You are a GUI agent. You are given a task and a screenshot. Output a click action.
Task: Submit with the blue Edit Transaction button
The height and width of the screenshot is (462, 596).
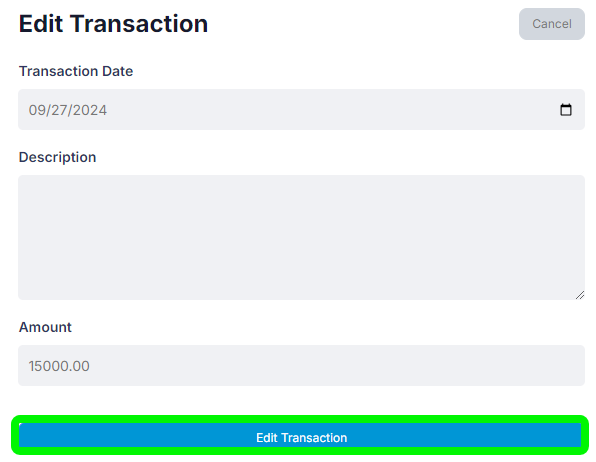pyautogui.click(x=300, y=435)
